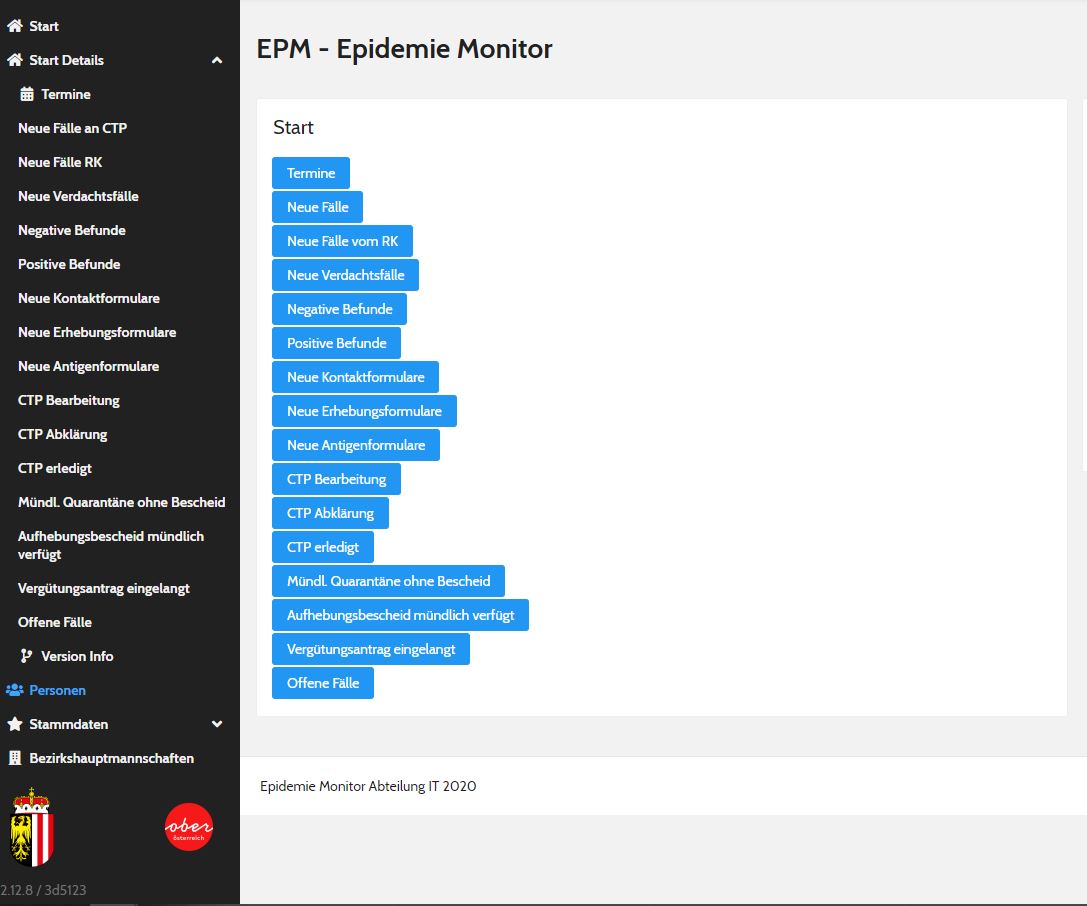Open Neue Fälle an CTP in sidebar
The width and height of the screenshot is (1087, 906).
pyautogui.click(x=73, y=128)
